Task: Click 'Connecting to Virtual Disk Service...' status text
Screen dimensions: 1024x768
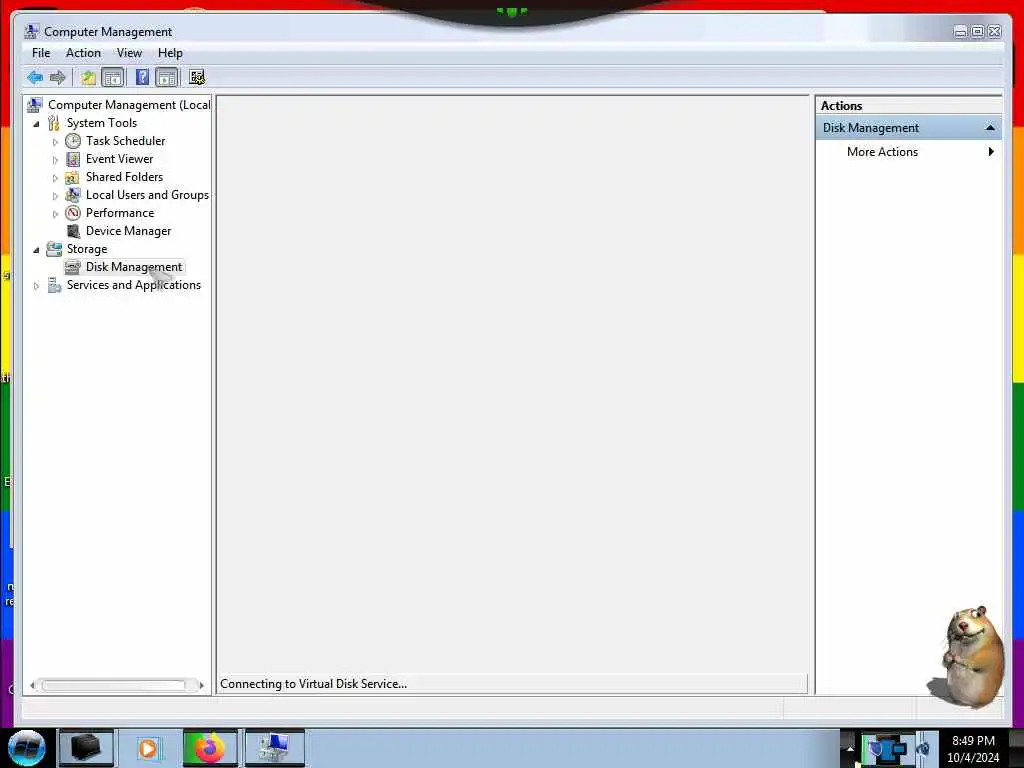Action: pyautogui.click(x=313, y=684)
